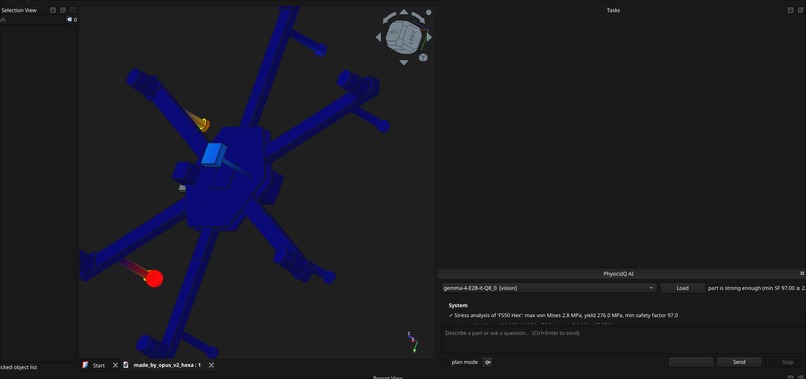This screenshot has width=806, height=379.
Task: Select the LEFT face of navigation cube
Action: click(411, 37)
